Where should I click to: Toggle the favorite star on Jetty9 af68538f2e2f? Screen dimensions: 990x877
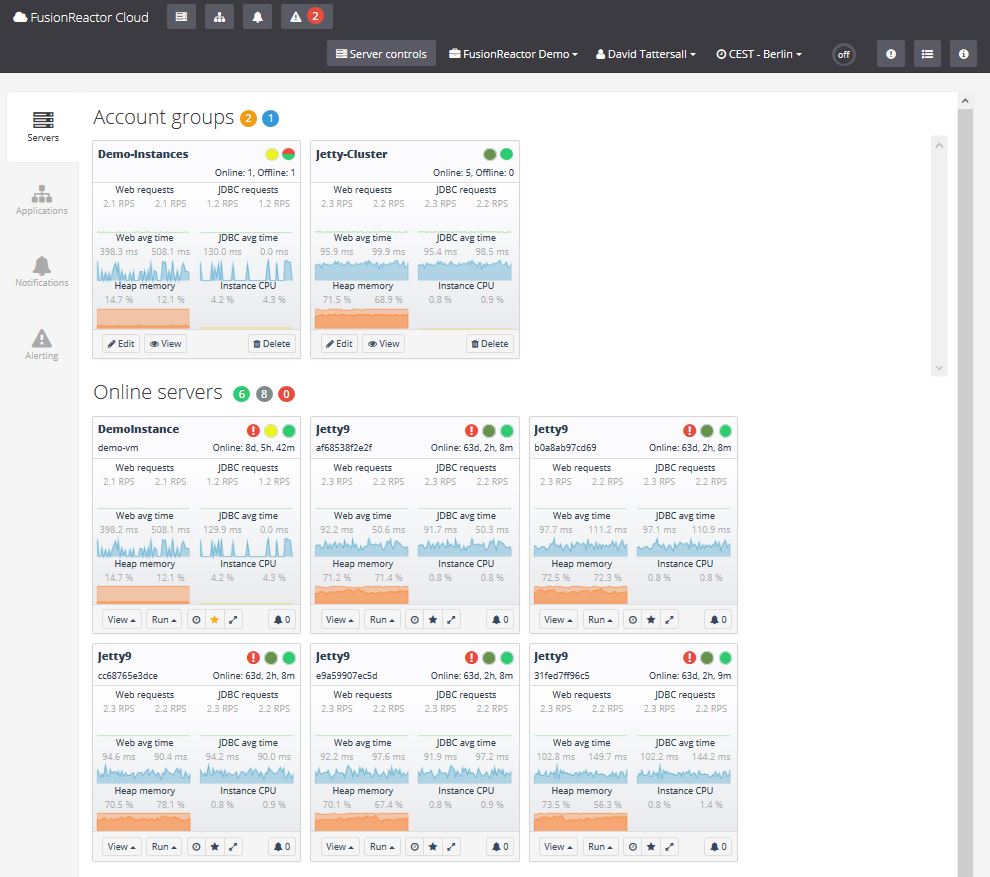pos(432,619)
